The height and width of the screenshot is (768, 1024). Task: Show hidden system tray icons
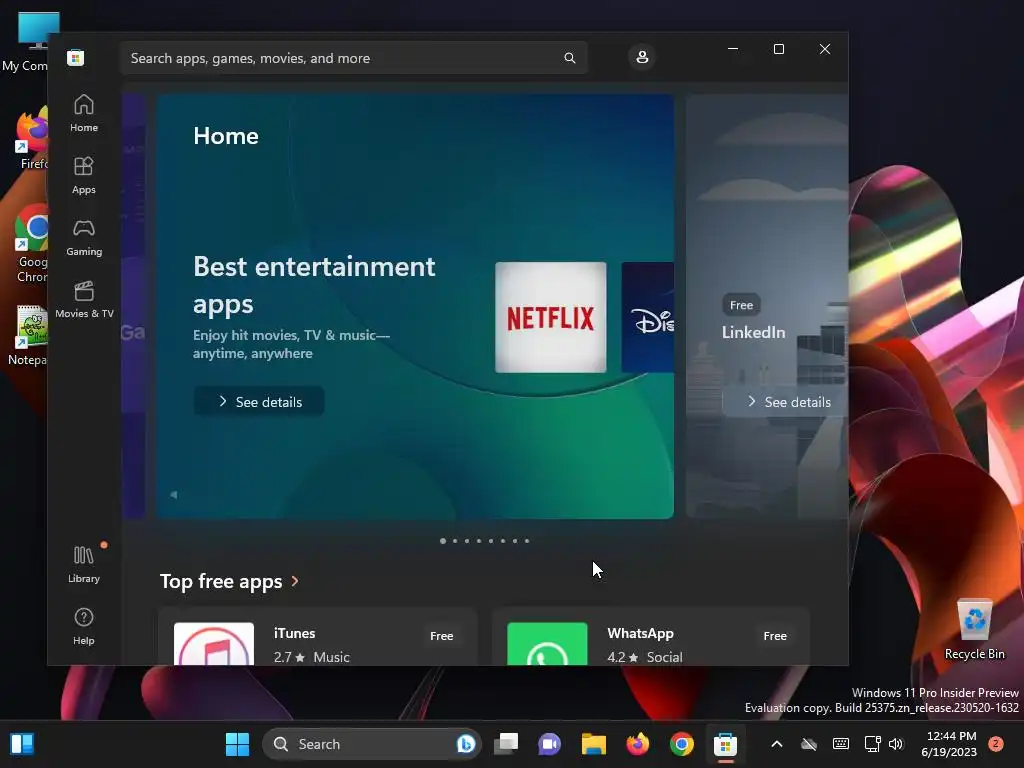coord(776,744)
